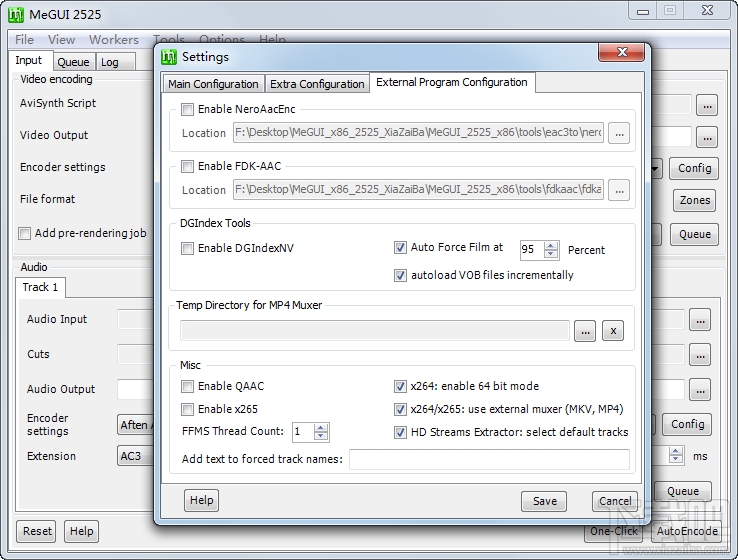Click NeroAacEnc location path field
The height and width of the screenshot is (560, 738).
[418, 133]
